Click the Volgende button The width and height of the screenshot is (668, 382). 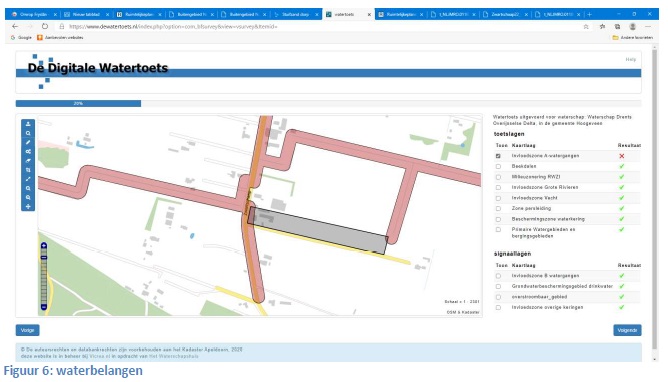(627, 330)
